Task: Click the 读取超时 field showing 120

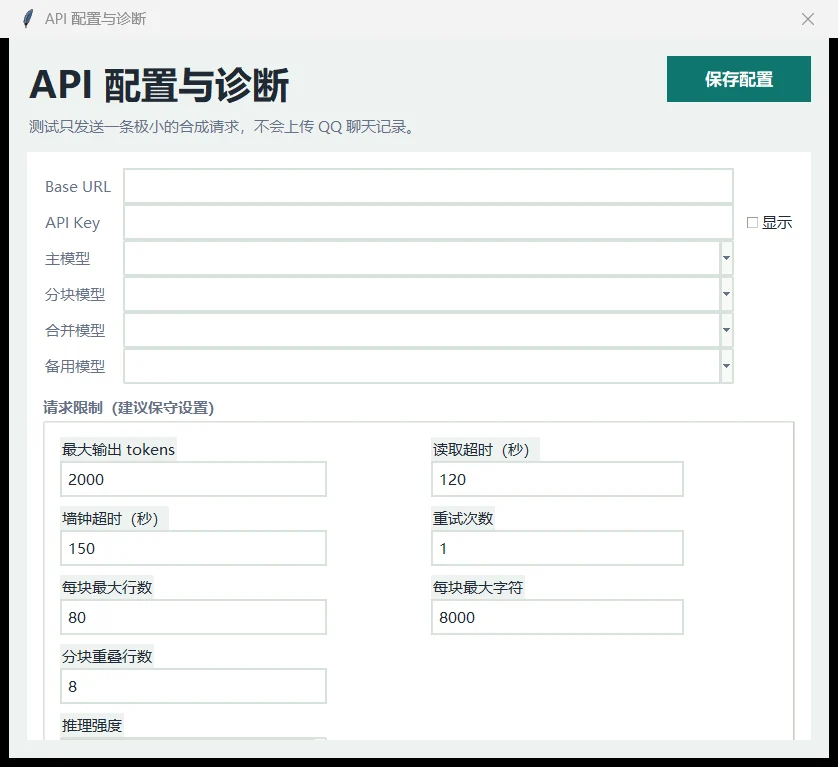Action: (557, 479)
